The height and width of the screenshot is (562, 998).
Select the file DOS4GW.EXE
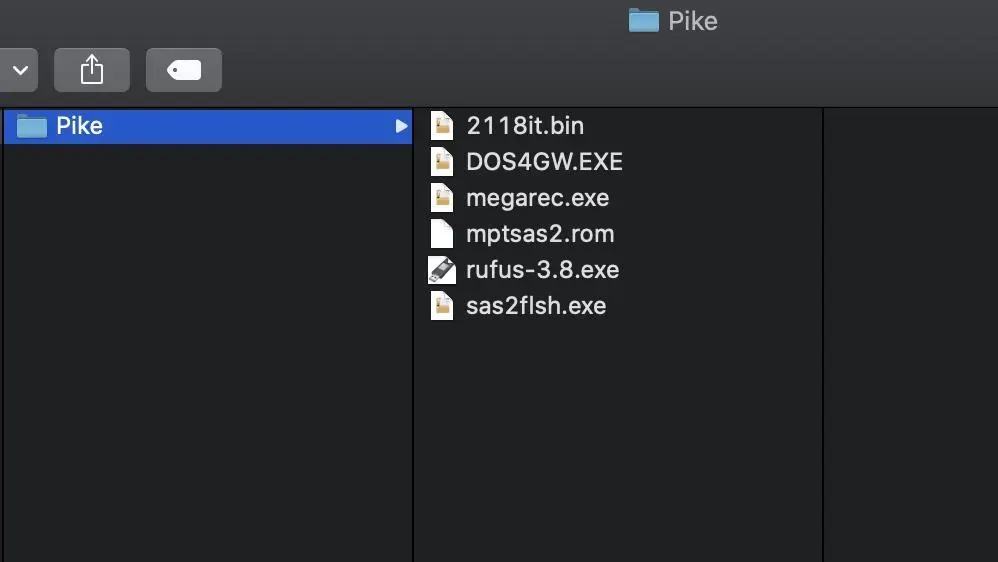[x=544, y=162]
